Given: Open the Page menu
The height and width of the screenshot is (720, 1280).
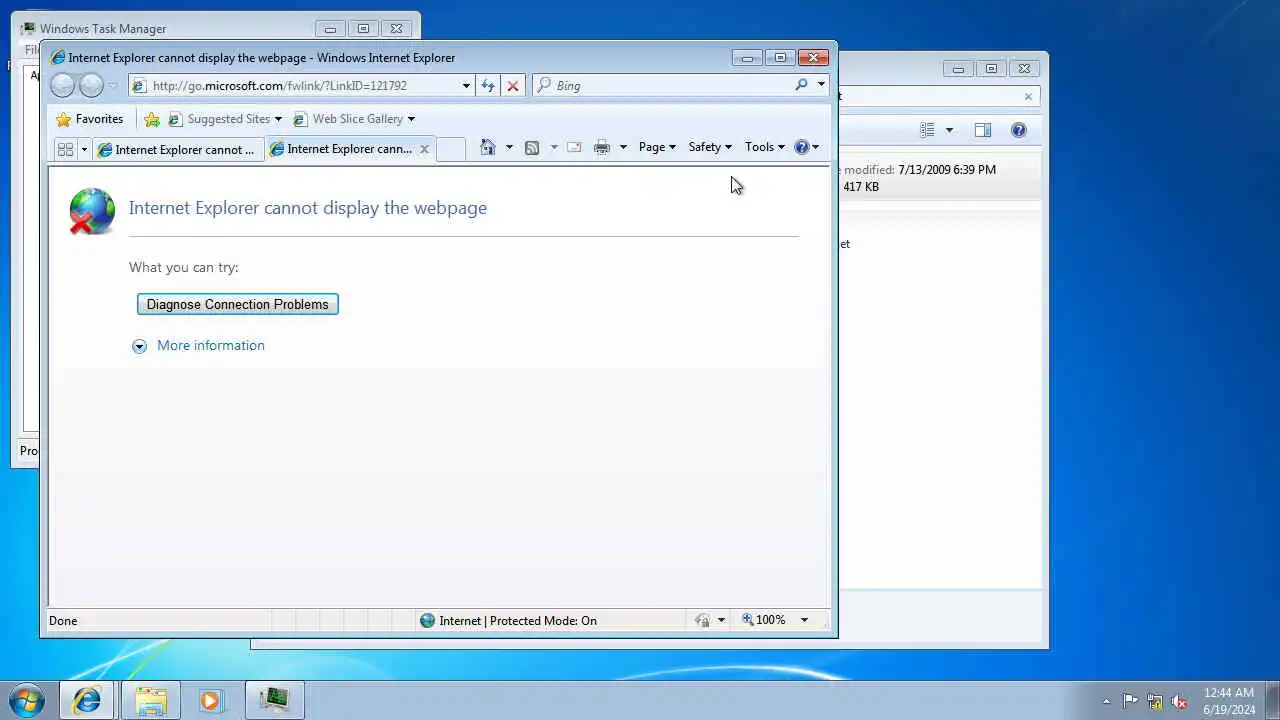Looking at the screenshot, I should point(657,147).
